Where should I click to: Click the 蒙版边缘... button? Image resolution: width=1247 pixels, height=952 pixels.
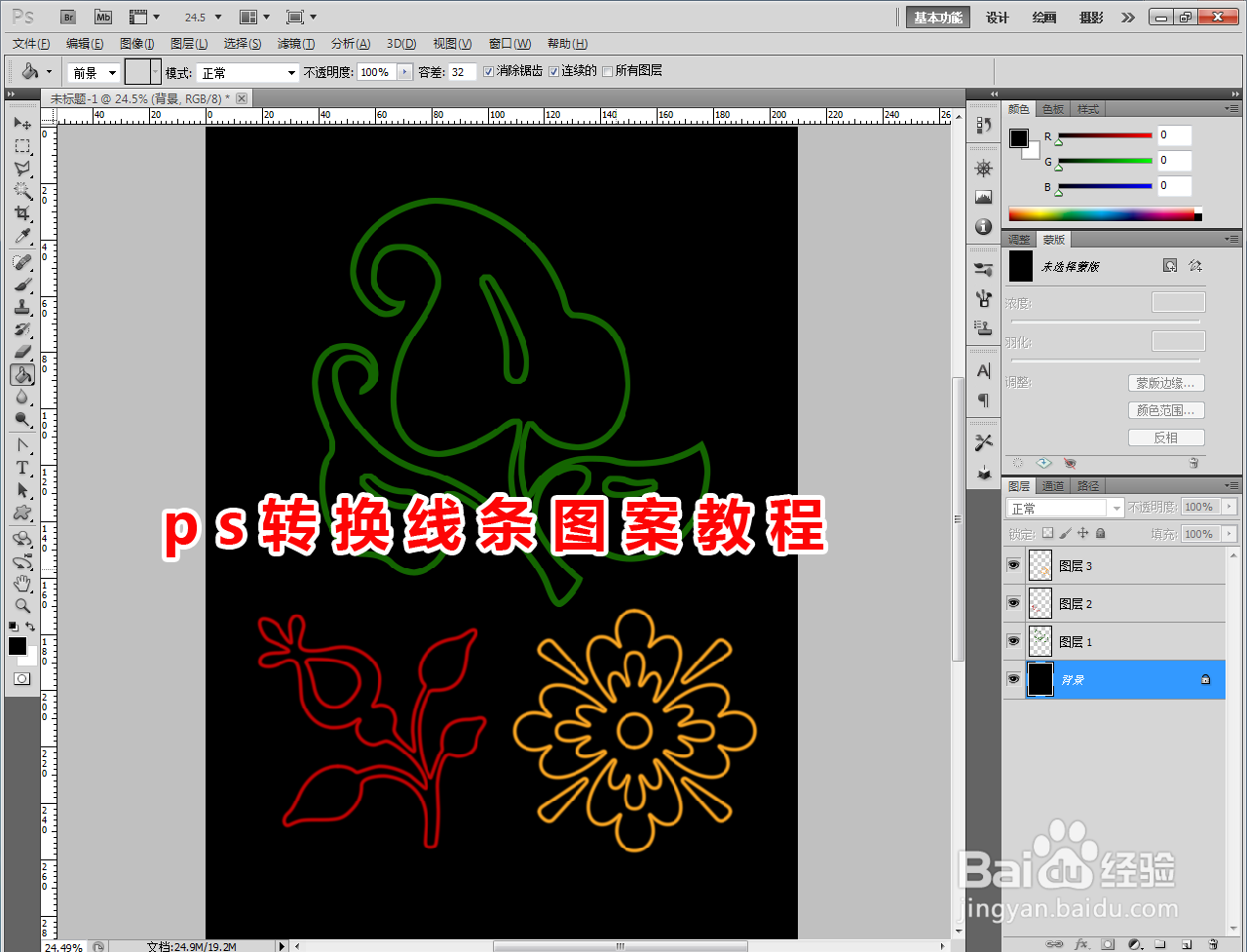coord(1166,383)
